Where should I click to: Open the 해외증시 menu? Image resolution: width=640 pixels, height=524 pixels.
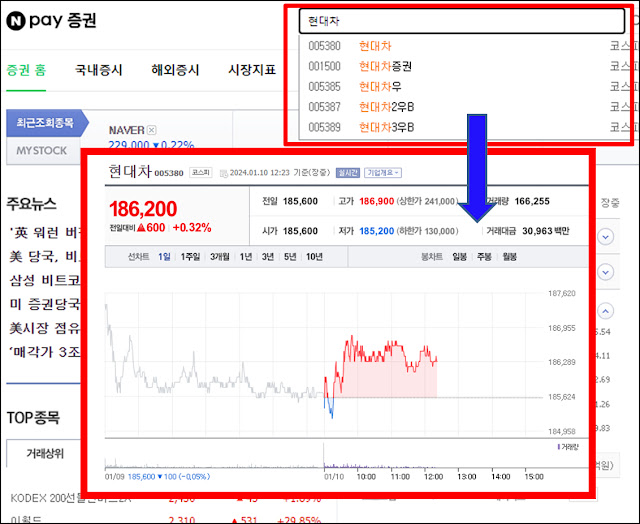coord(175,70)
